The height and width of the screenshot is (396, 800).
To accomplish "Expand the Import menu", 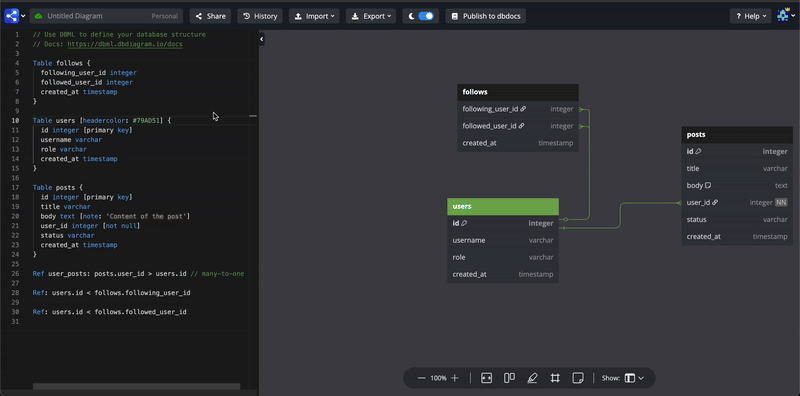I will tap(314, 16).
